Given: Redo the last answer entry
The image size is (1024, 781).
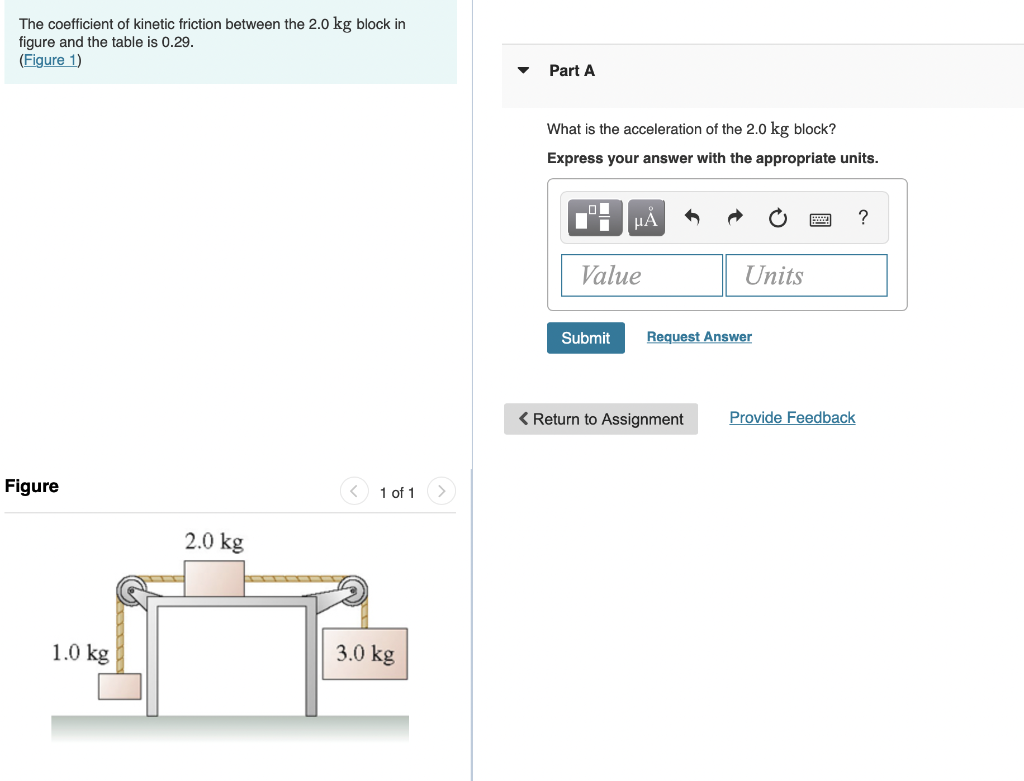Looking at the screenshot, I should pyautogui.click(x=734, y=217).
